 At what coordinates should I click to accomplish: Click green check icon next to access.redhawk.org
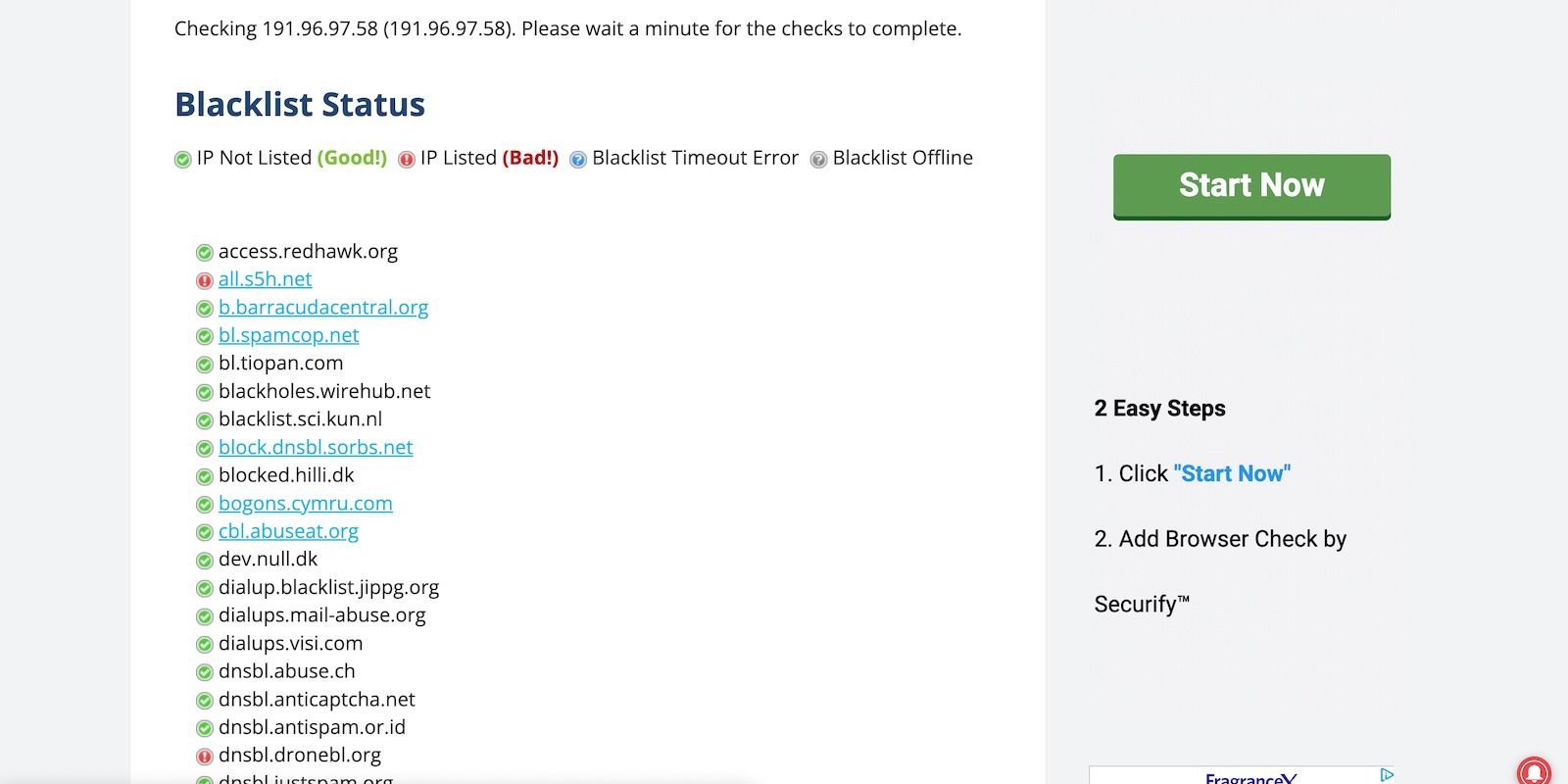tap(204, 253)
